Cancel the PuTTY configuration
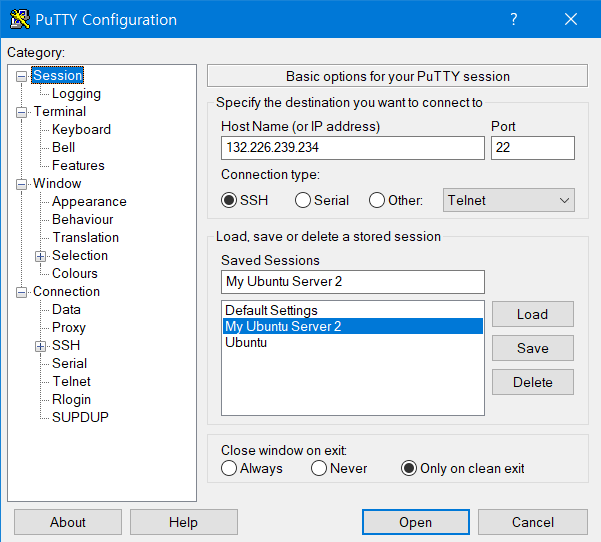The image size is (601, 542). (533, 522)
